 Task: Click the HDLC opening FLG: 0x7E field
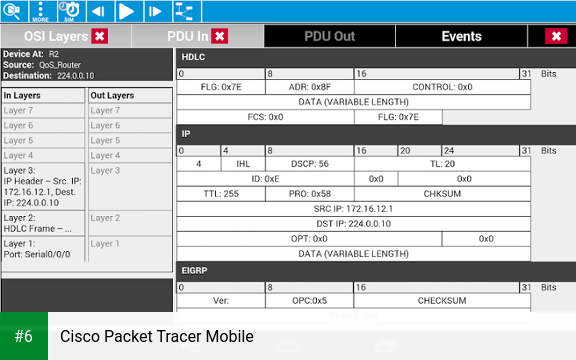221,87
